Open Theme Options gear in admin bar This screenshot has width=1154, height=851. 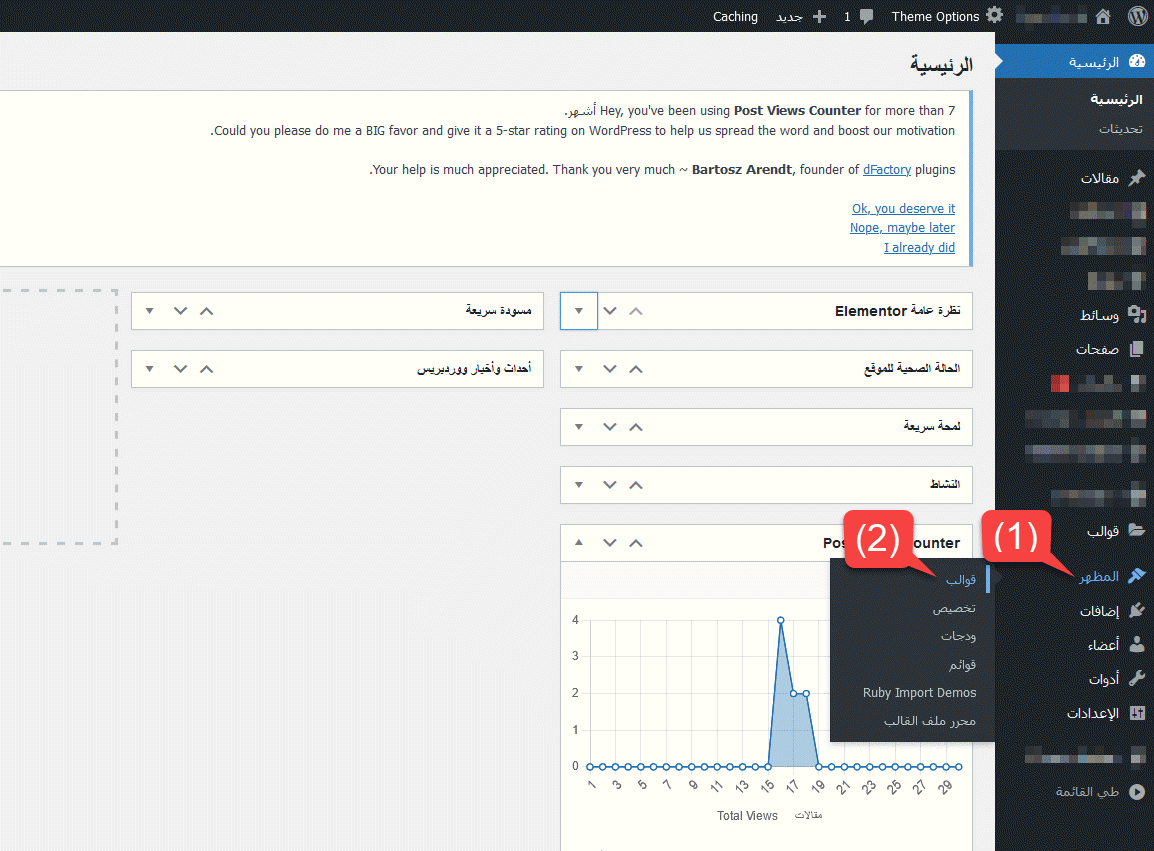point(994,16)
